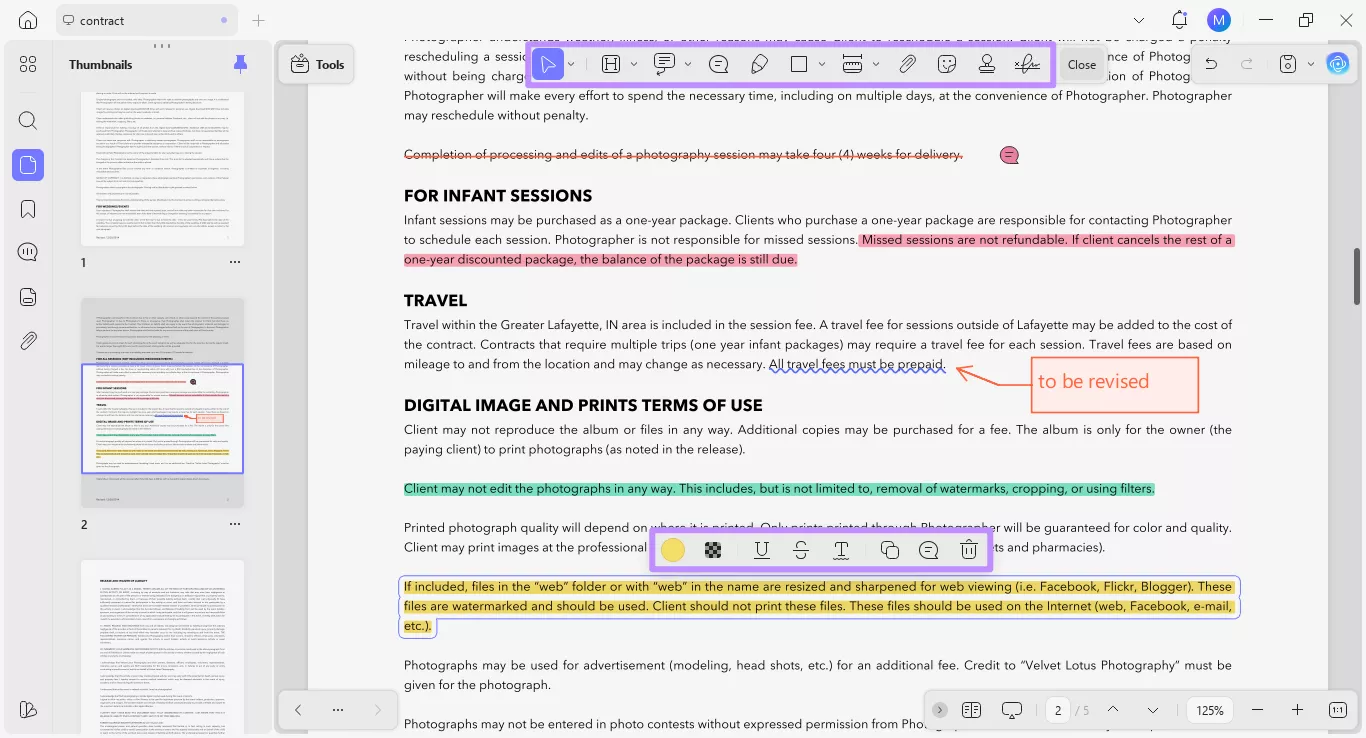
Task: Open the sticker tool
Action: pyautogui.click(x=947, y=64)
